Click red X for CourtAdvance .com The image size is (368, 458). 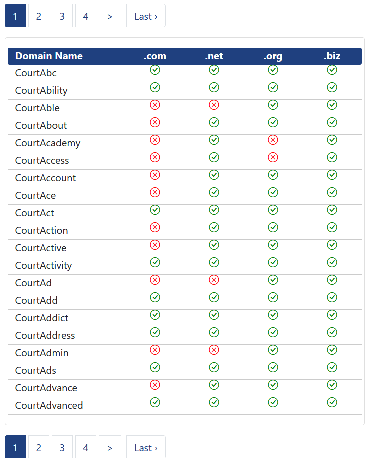[x=155, y=385]
